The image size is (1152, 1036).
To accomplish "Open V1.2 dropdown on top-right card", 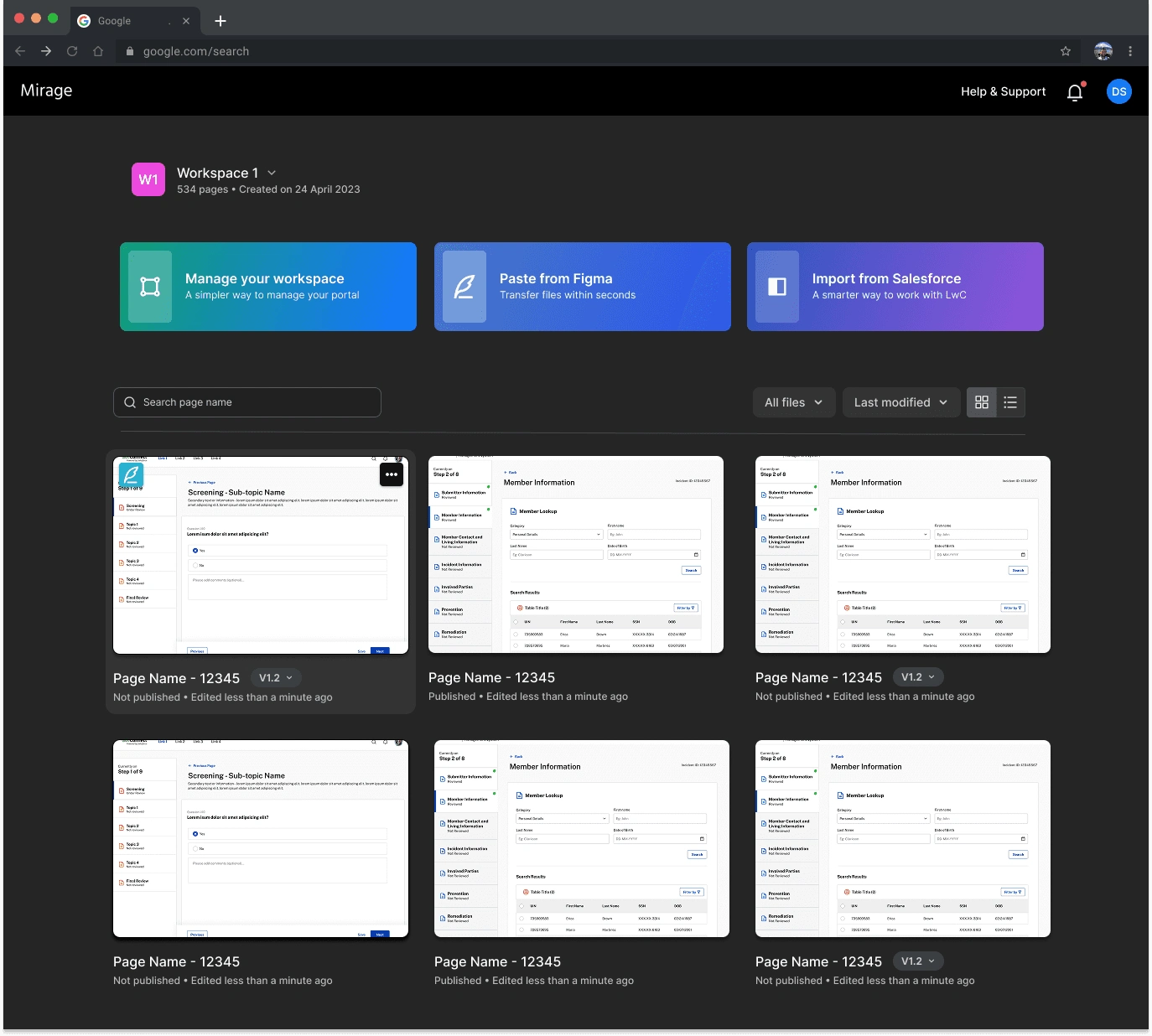I will 918,677.
